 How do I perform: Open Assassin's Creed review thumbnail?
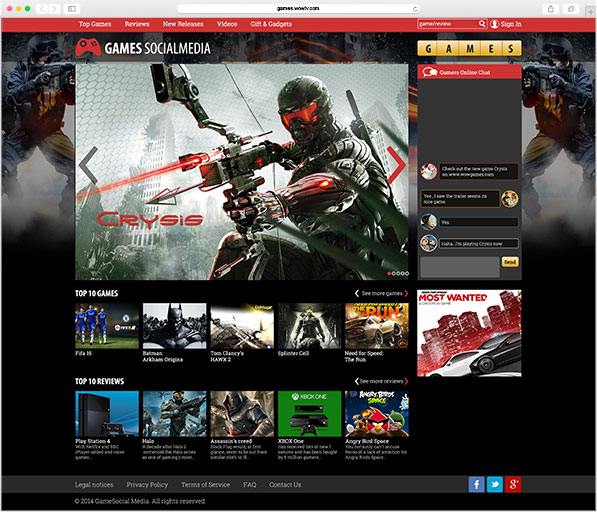point(242,414)
